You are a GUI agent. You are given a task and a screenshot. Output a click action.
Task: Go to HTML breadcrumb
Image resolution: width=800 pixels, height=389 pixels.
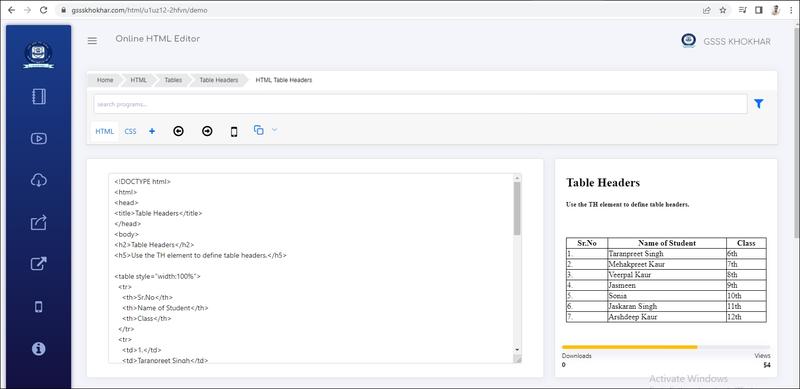tap(138, 80)
